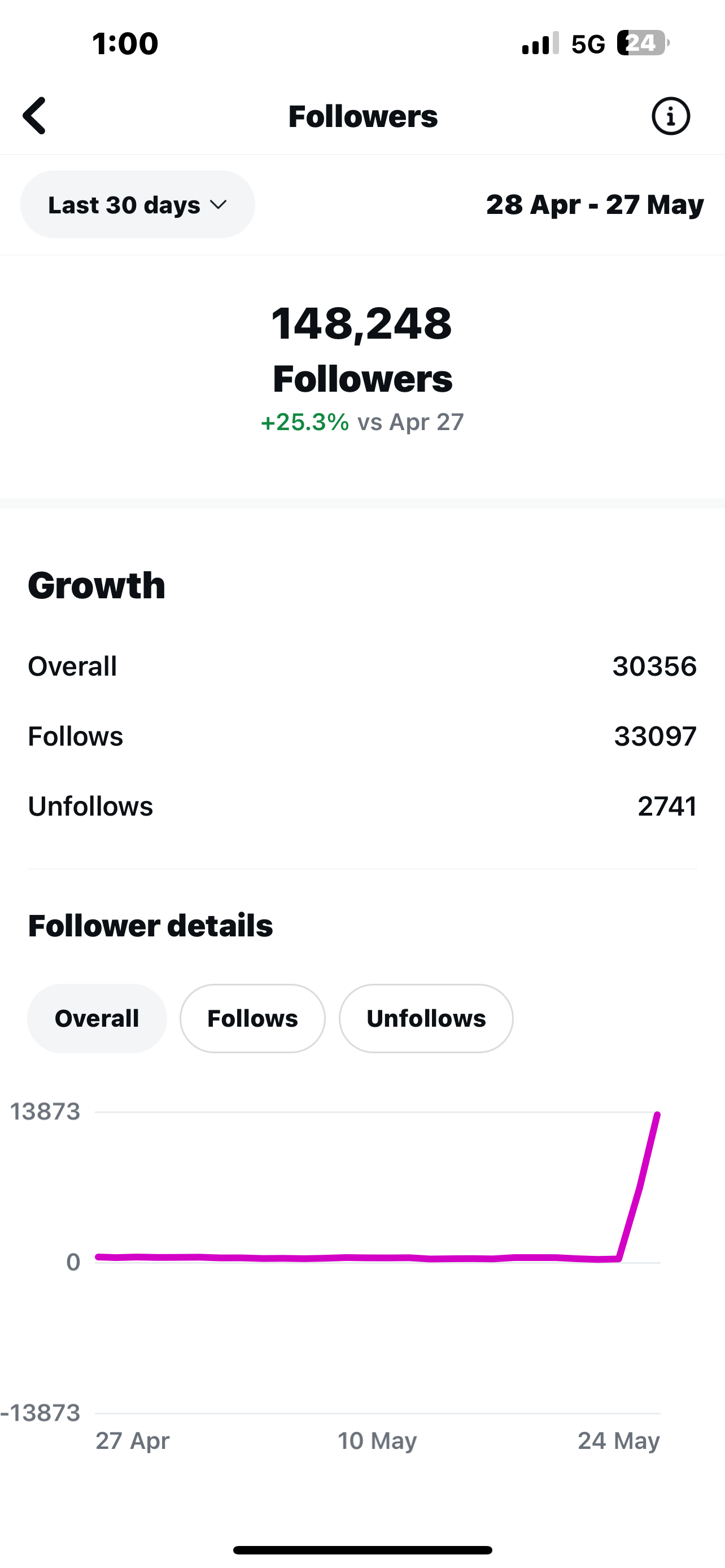The width and height of the screenshot is (725, 1568).
Task: Tap the 28 Apr - 27 May date range
Action: tap(595, 204)
